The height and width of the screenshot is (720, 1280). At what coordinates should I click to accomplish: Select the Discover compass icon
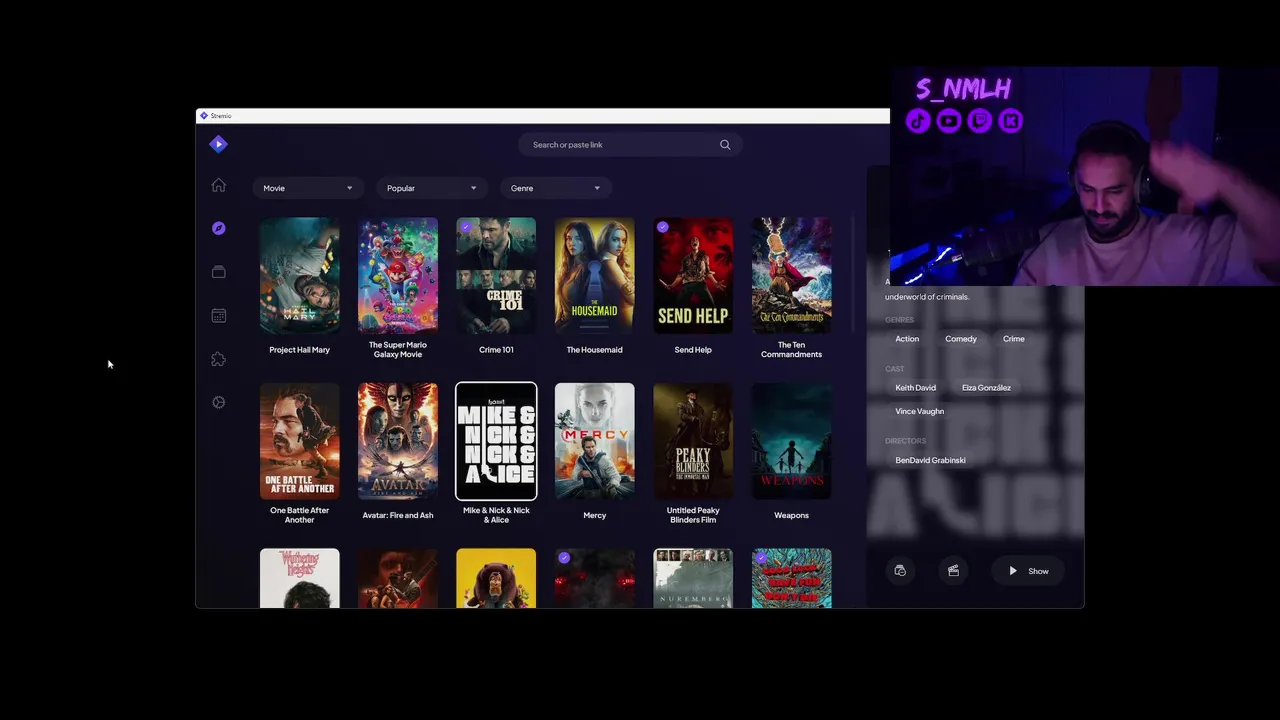pos(218,228)
